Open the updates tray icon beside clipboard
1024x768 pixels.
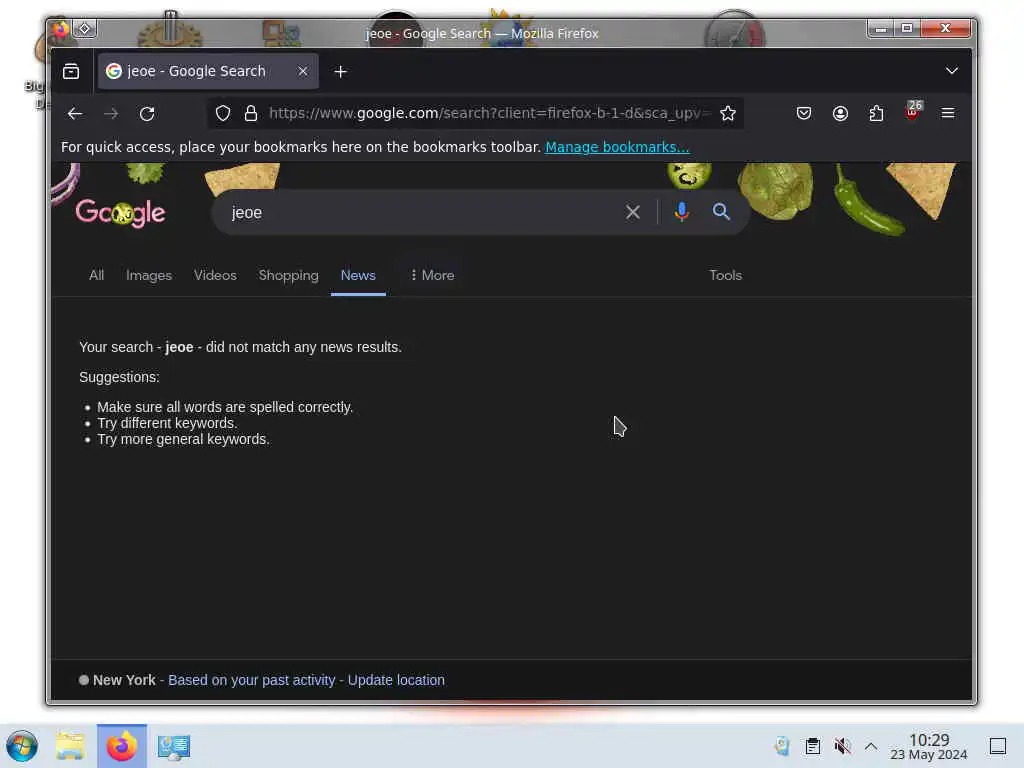click(782, 746)
